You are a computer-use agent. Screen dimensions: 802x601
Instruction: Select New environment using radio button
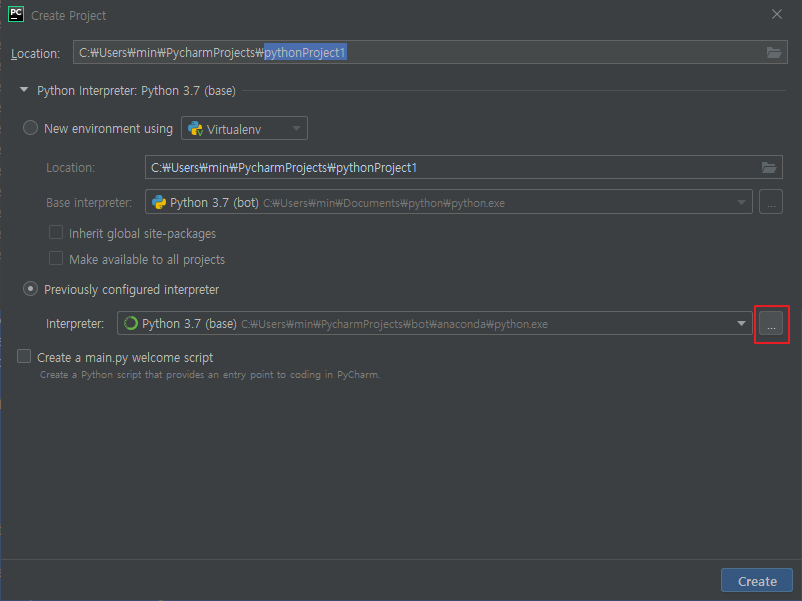30,128
